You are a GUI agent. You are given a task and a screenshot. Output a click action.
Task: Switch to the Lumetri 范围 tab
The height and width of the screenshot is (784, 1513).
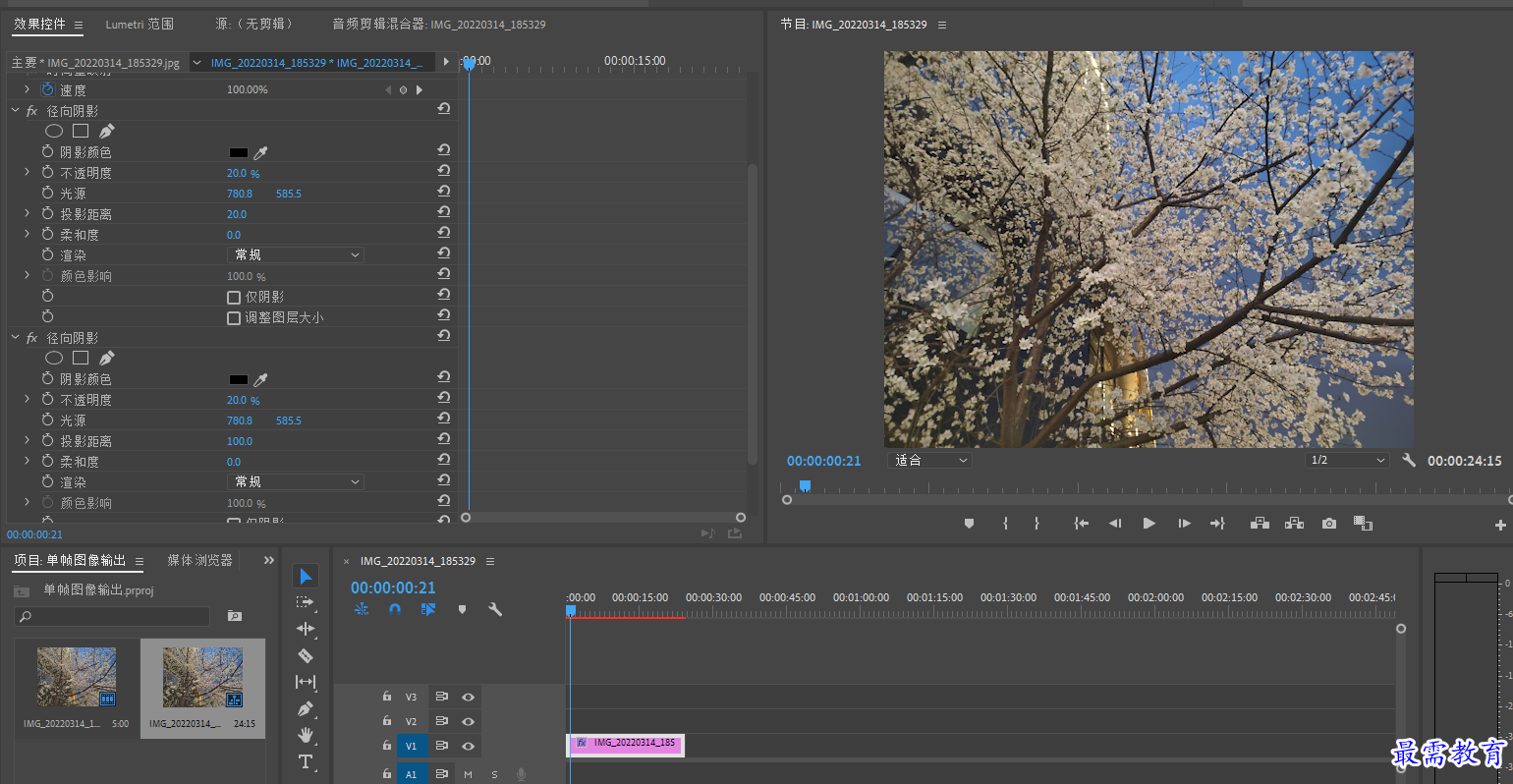[x=140, y=24]
